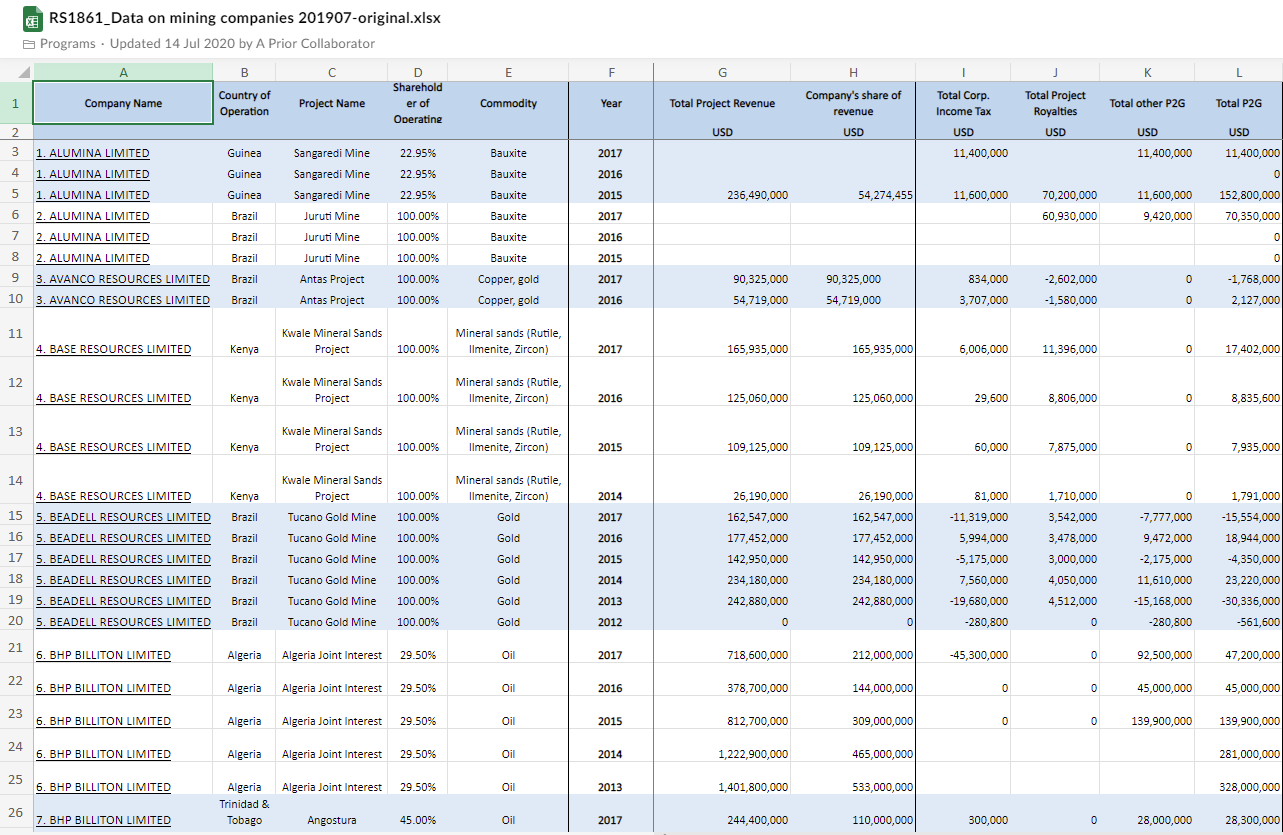Click the Company Name header cell
The width and height of the screenshot is (1283, 835).
coord(123,103)
